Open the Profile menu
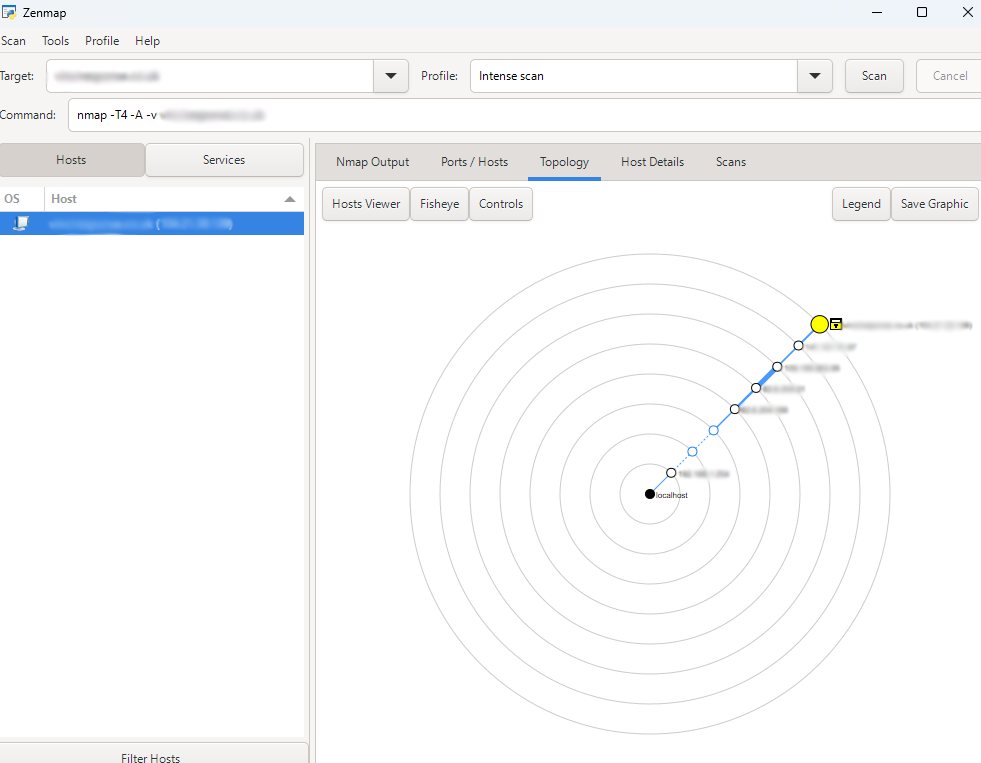The image size is (981, 763). 102,41
